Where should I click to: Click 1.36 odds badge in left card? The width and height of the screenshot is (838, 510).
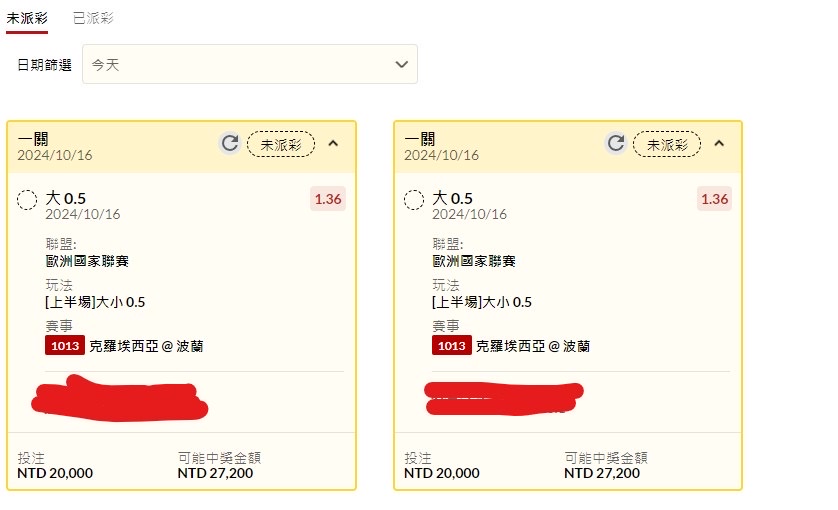click(x=328, y=199)
